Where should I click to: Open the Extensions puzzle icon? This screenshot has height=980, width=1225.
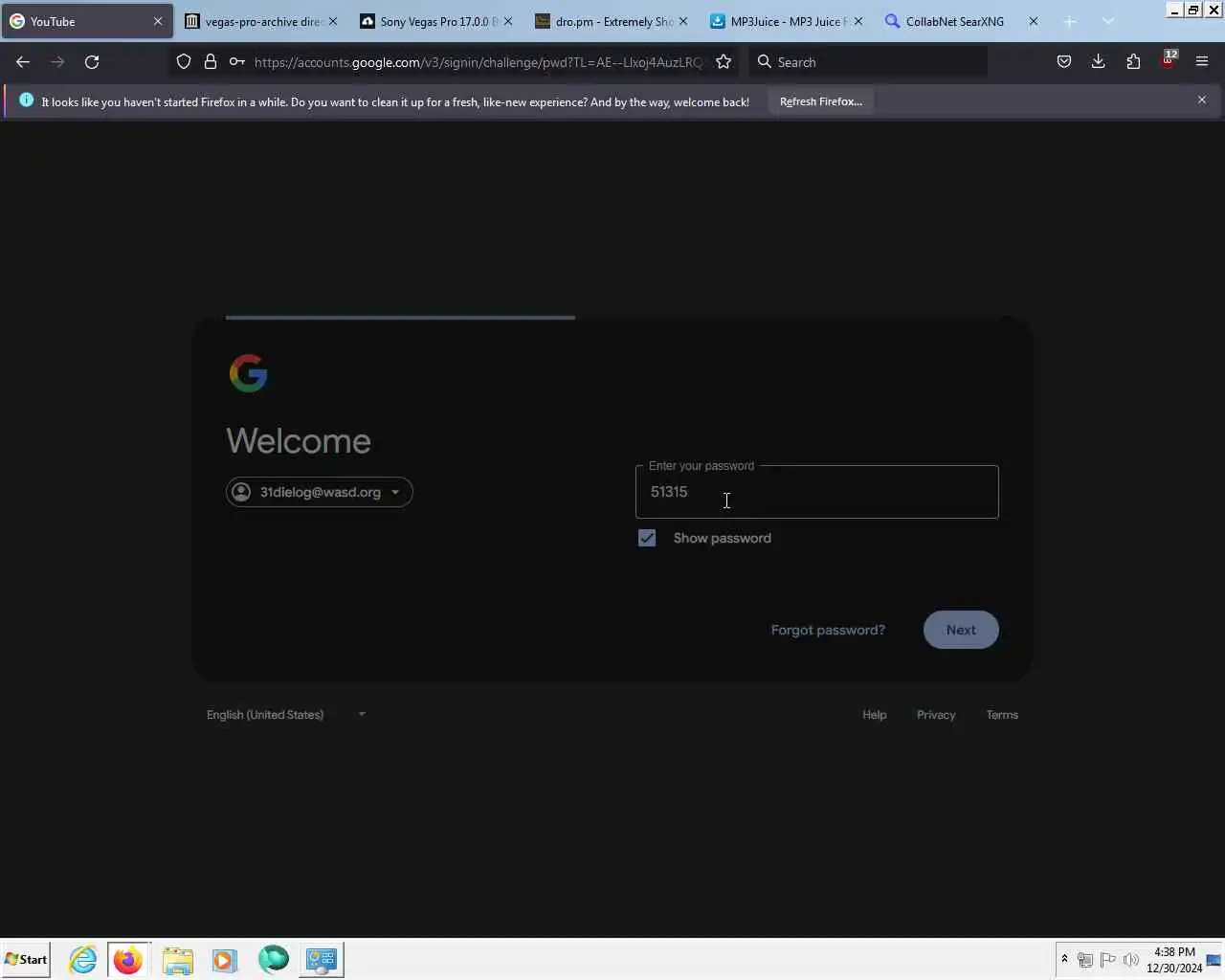click(x=1133, y=62)
